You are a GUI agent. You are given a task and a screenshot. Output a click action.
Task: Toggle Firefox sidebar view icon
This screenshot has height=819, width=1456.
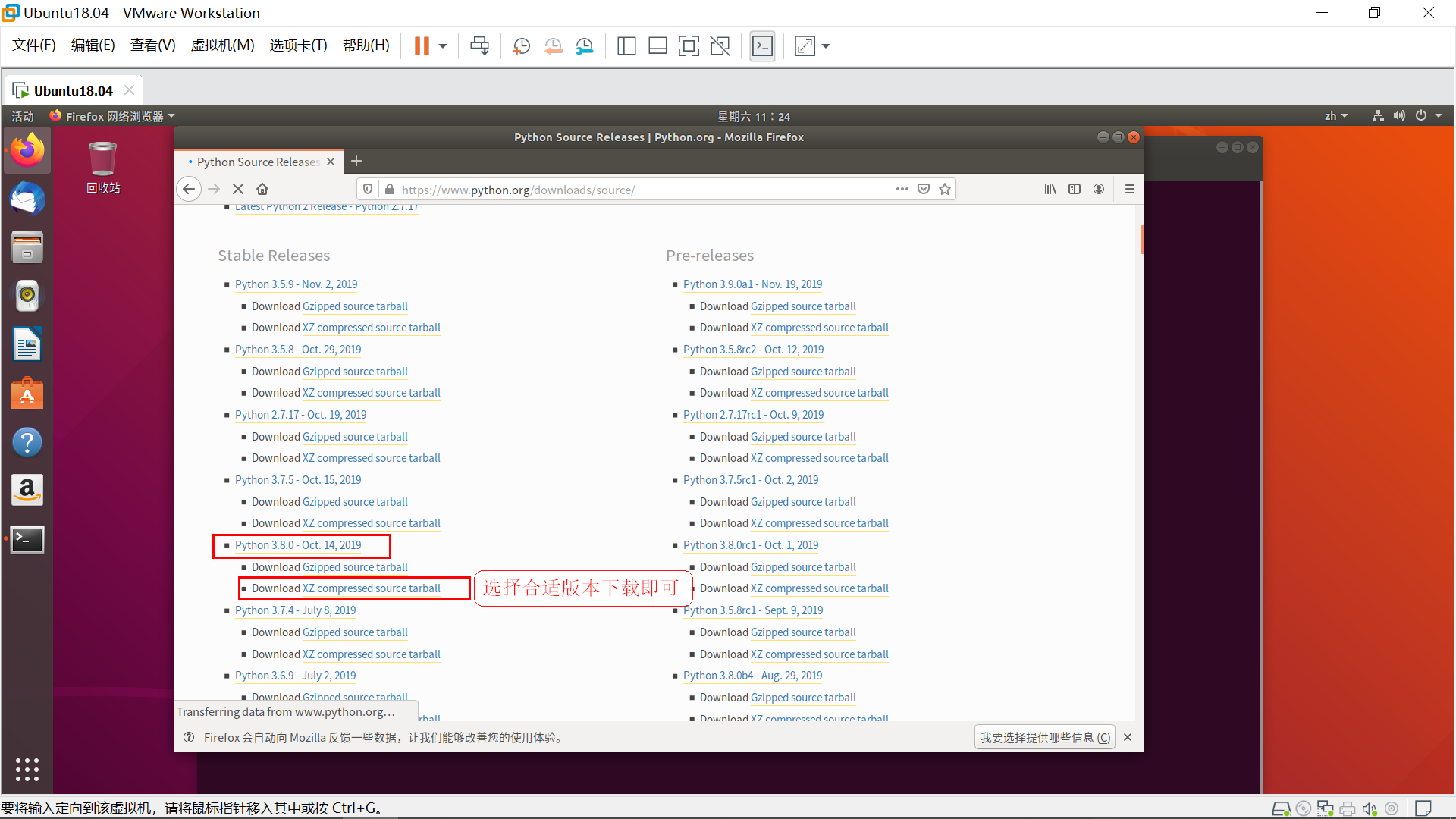click(1075, 189)
